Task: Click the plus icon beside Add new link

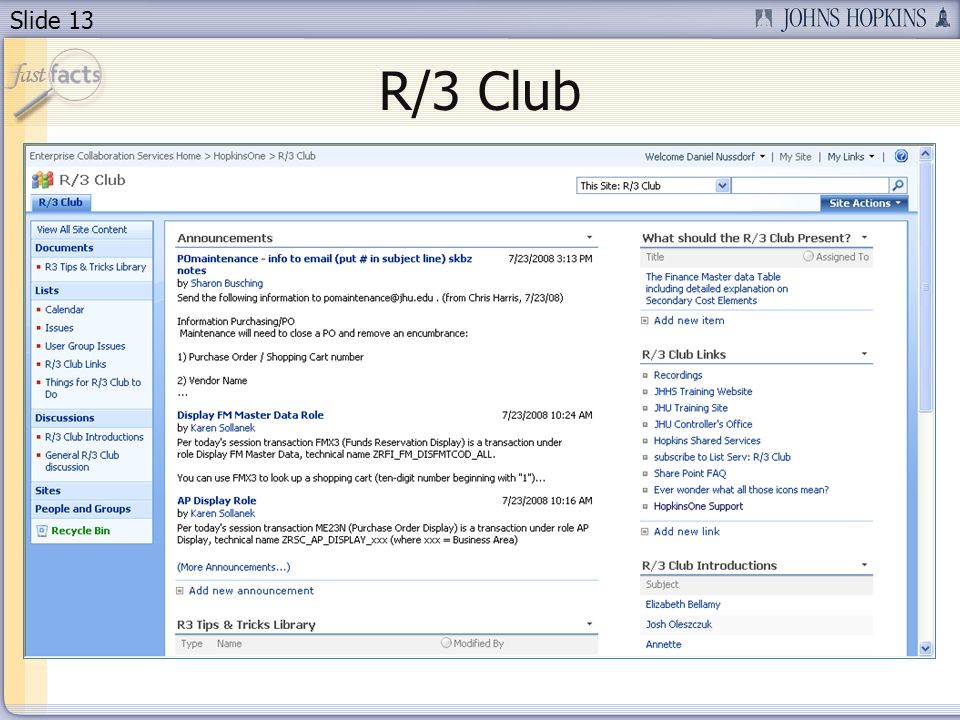Action: pyautogui.click(x=645, y=531)
